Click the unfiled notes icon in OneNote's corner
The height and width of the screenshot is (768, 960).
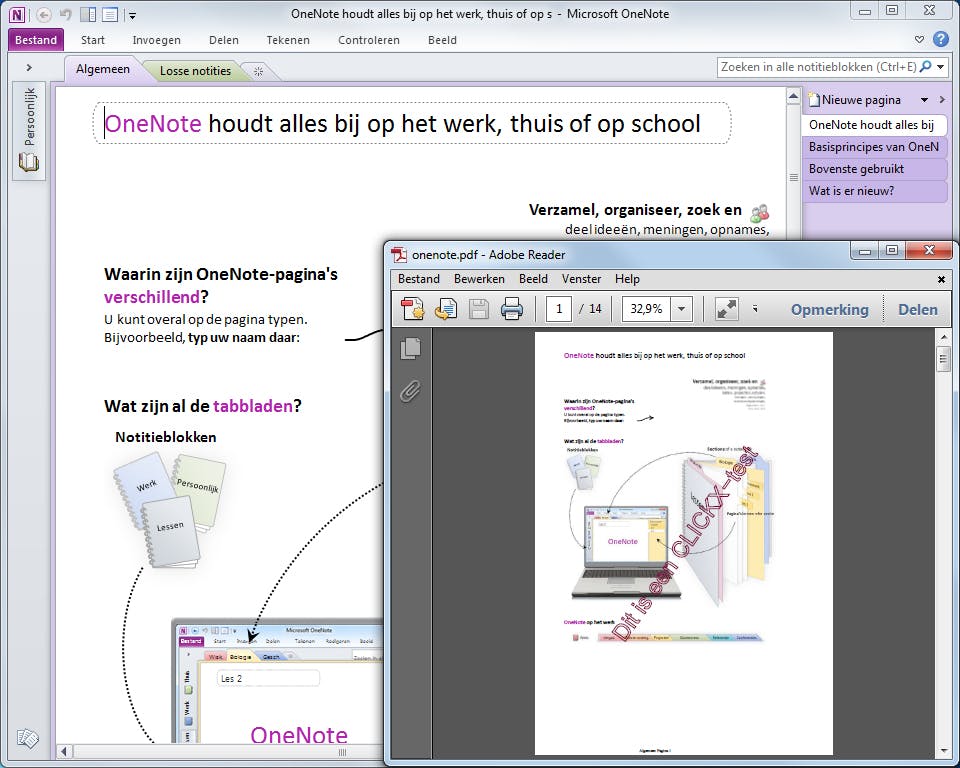click(x=28, y=738)
